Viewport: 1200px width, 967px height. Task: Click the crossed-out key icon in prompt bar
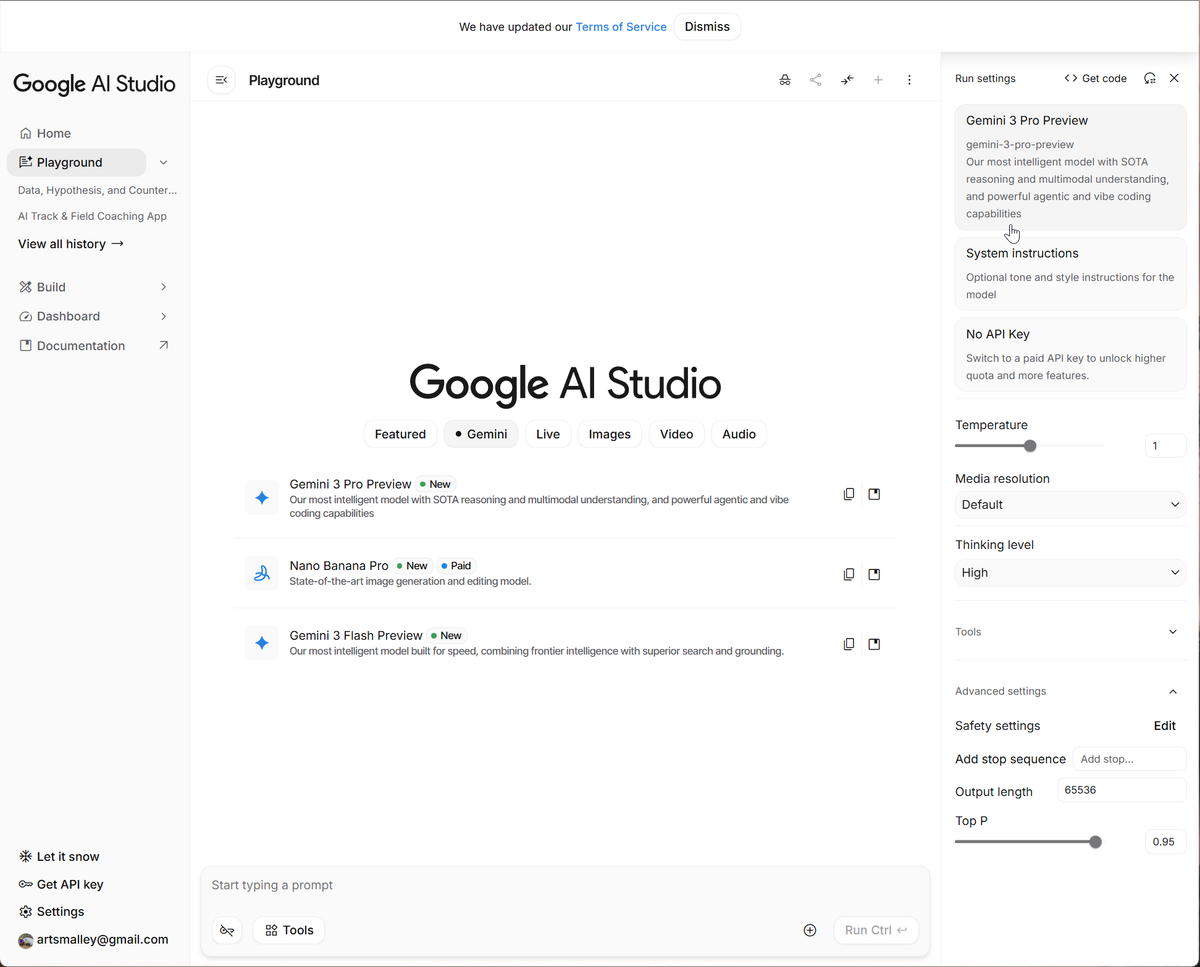coord(227,930)
